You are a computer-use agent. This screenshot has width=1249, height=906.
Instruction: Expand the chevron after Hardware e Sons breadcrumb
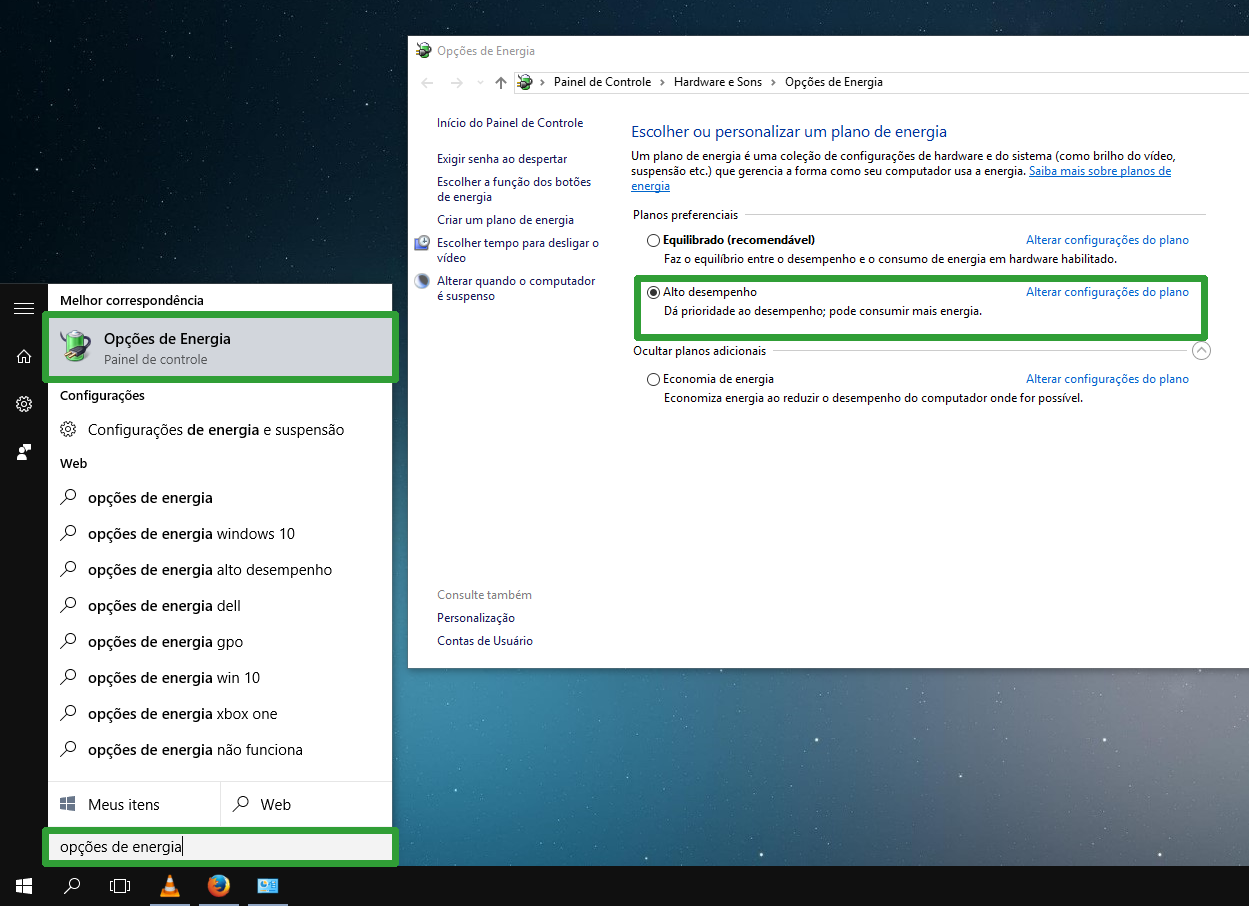[x=774, y=82]
